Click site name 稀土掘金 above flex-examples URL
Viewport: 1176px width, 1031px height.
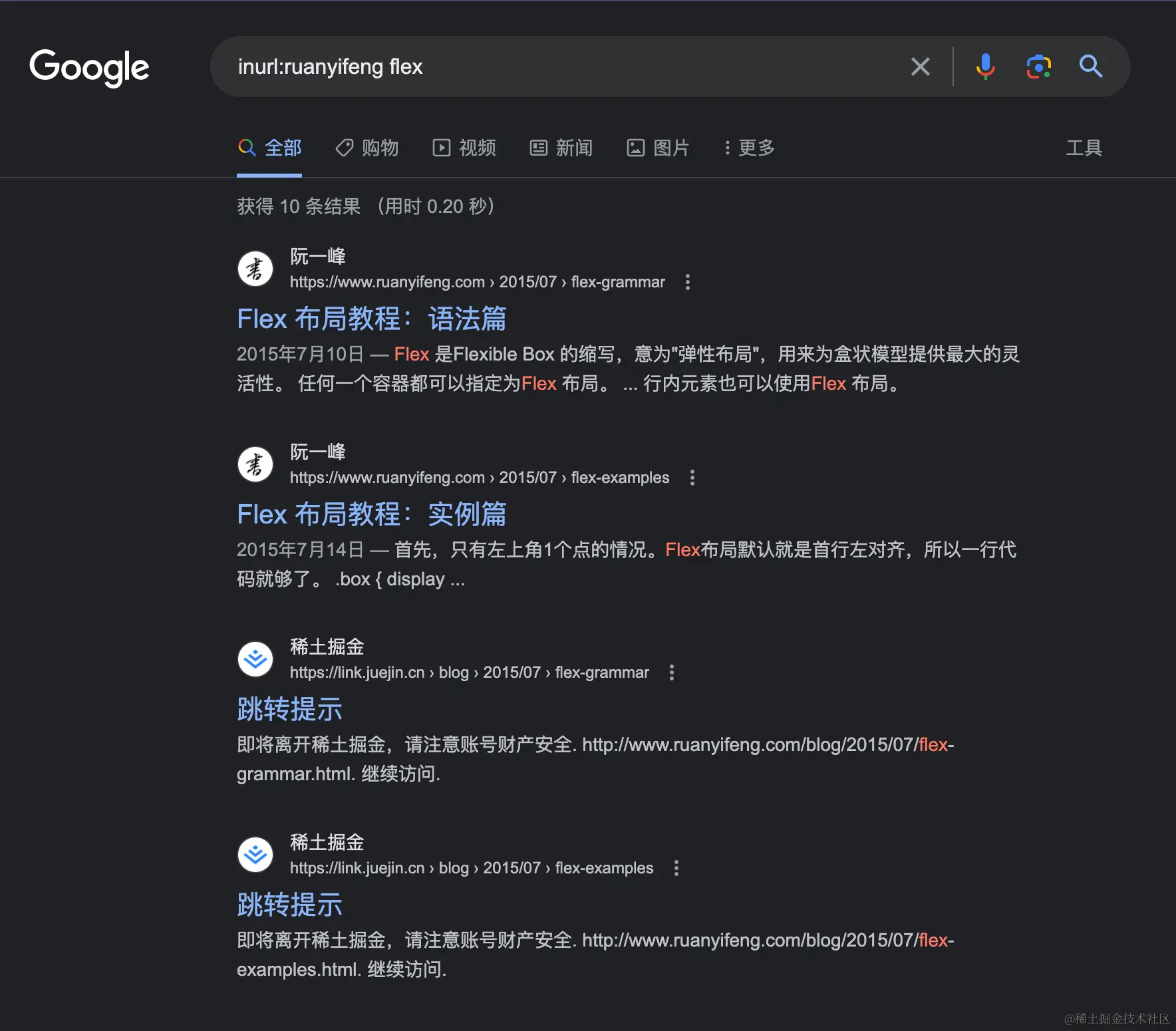pyautogui.click(x=327, y=842)
